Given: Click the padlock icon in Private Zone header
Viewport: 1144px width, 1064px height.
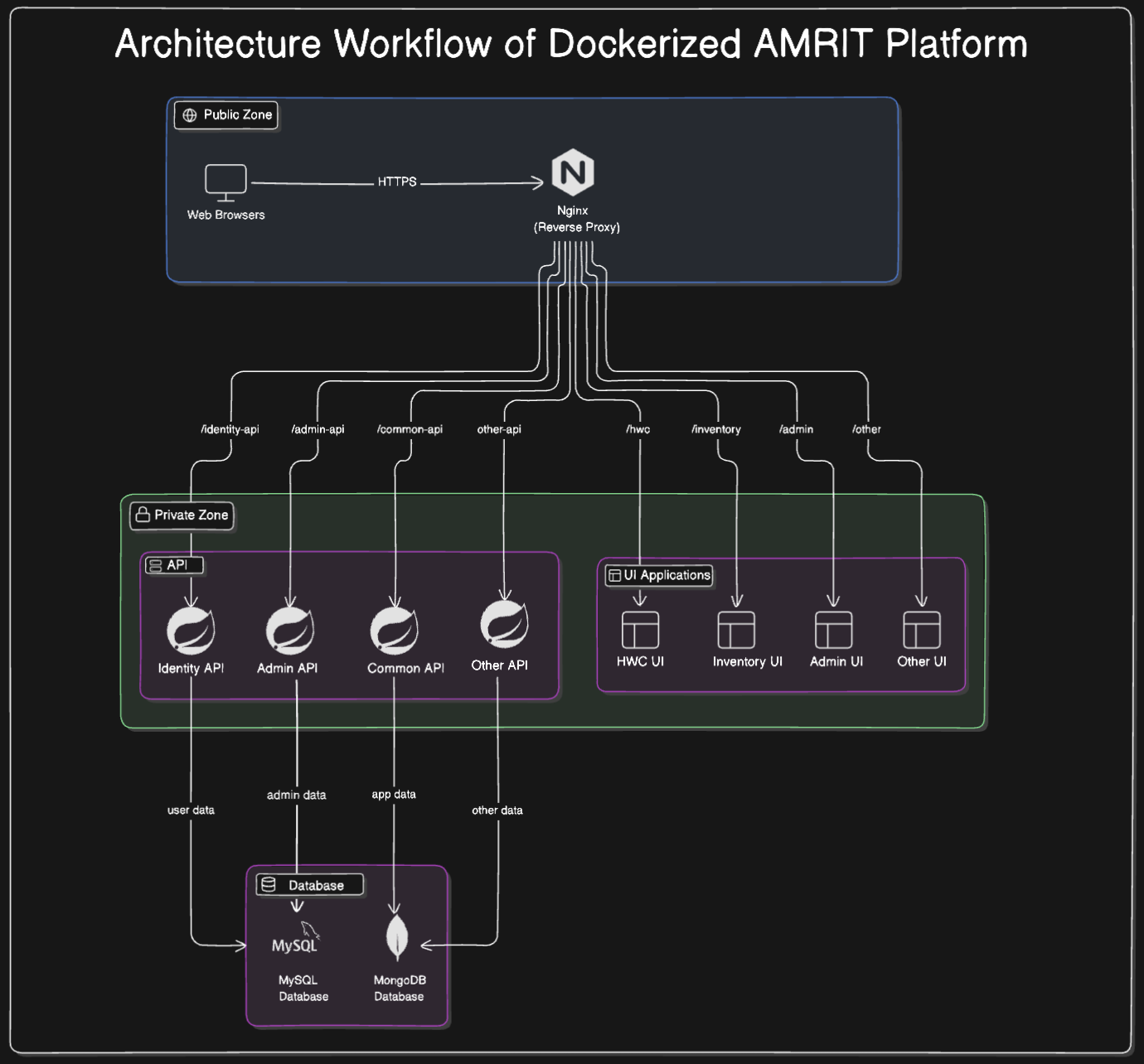Looking at the screenshot, I should point(141,515).
